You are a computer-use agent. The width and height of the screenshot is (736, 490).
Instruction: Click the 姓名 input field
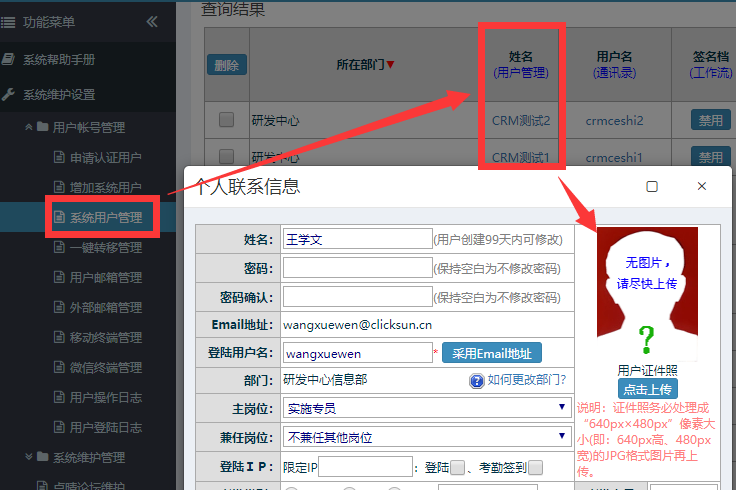(357, 239)
